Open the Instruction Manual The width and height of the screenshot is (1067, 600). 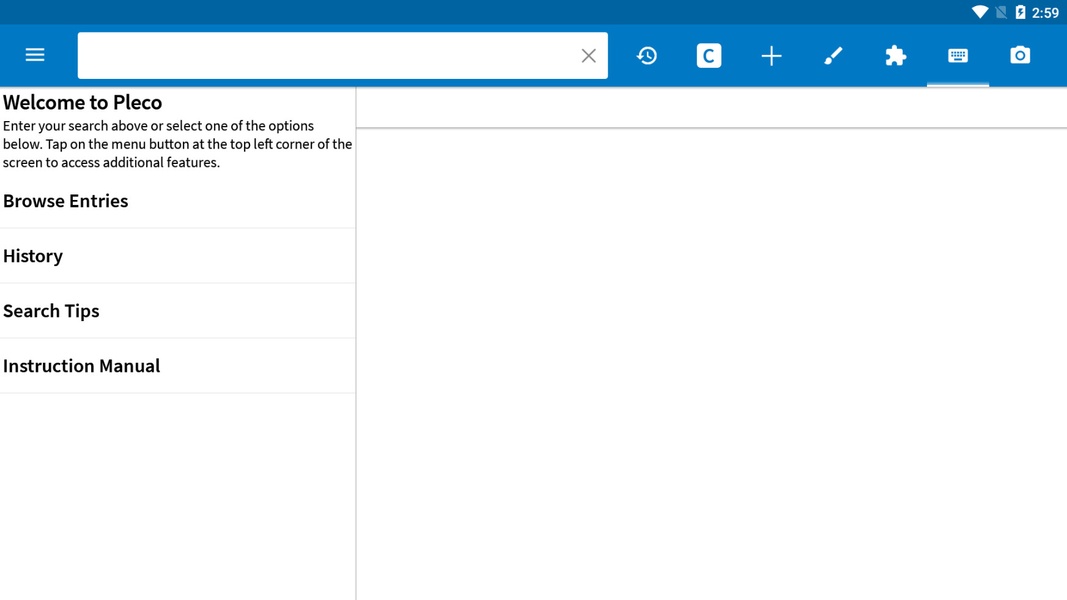click(x=178, y=366)
